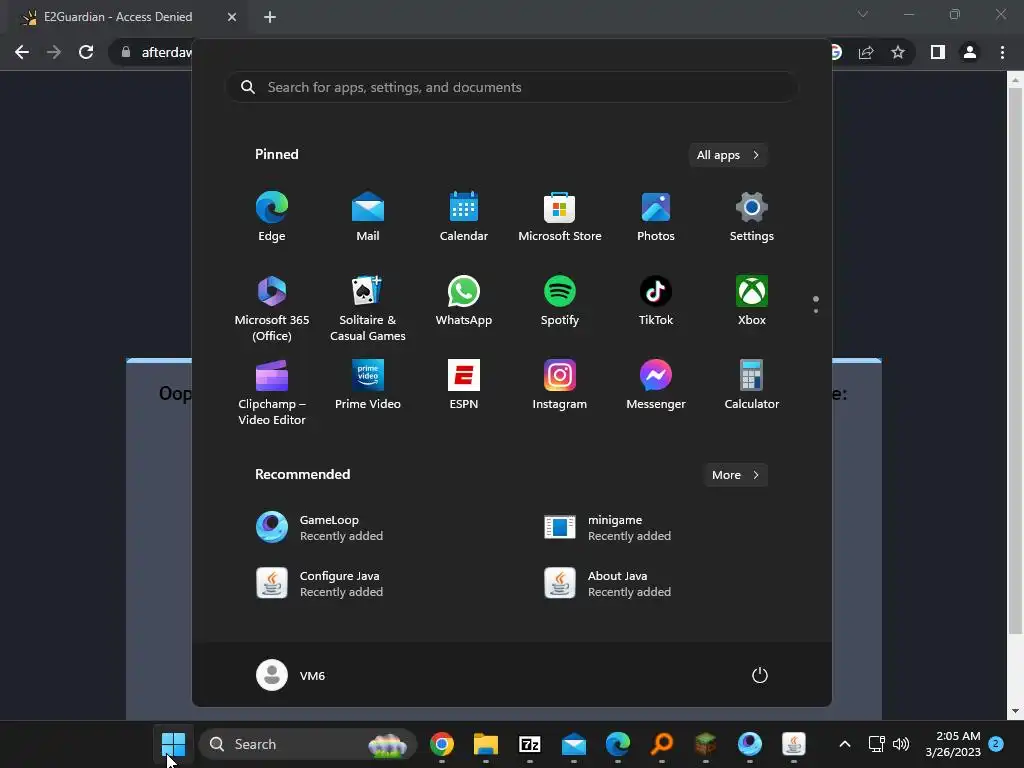This screenshot has width=1024, height=768.
Task: Open the Java taskbar icon
Action: tap(793, 744)
